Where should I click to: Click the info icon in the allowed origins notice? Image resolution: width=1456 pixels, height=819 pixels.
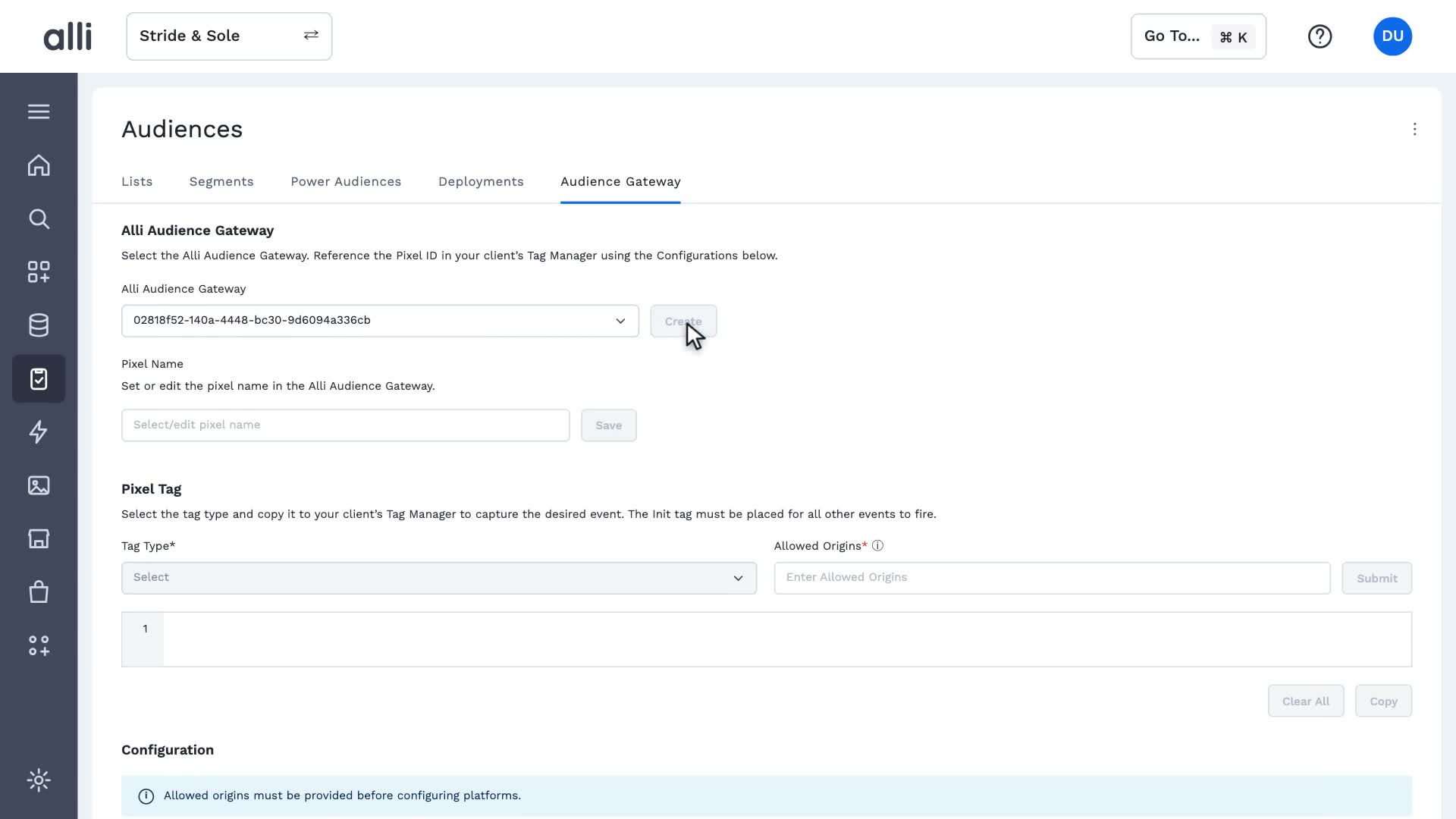tap(146, 796)
